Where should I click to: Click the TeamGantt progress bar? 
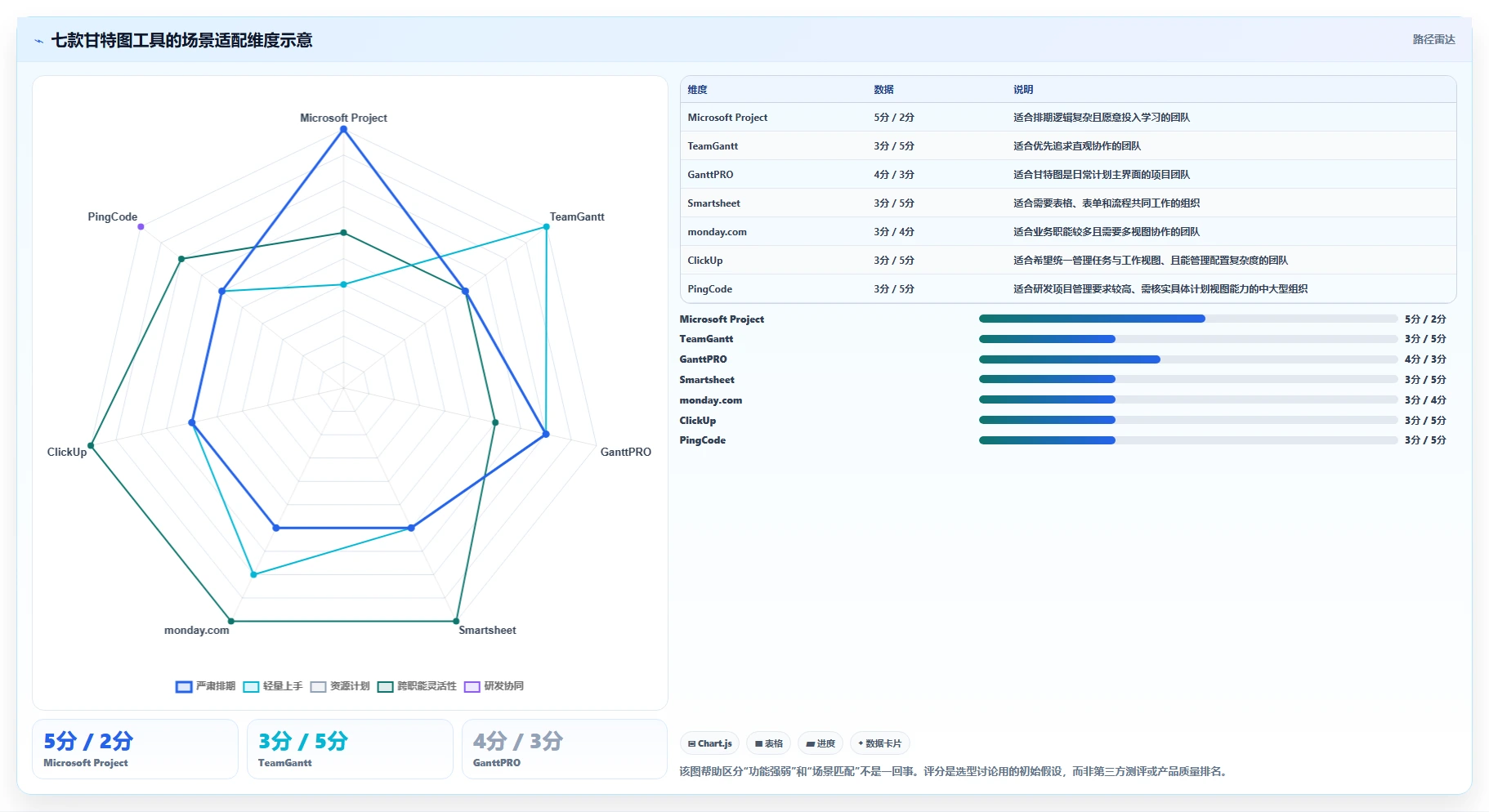click(1188, 339)
